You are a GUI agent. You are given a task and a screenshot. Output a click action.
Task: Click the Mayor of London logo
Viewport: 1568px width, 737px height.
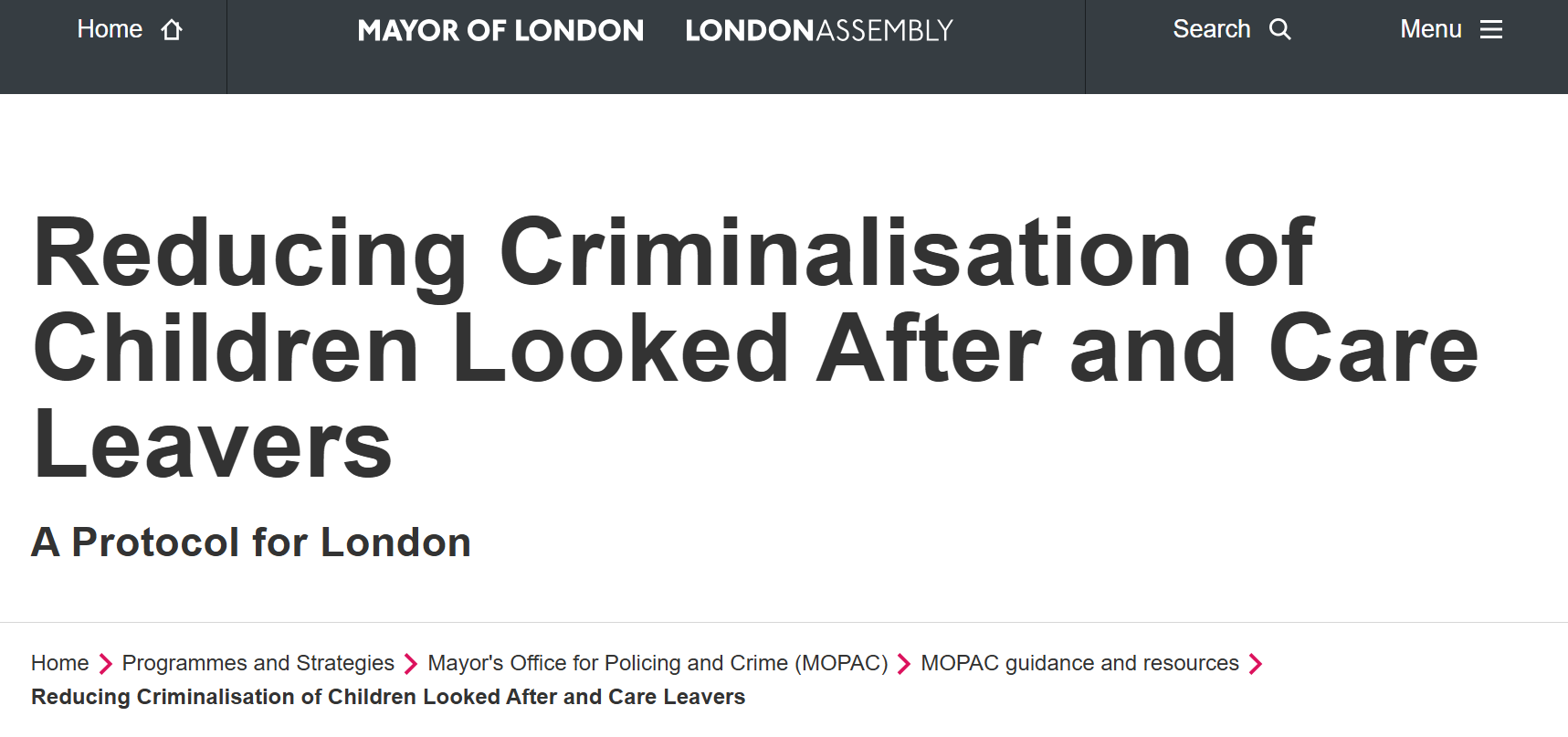pyautogui.click(x=500, y=31)
